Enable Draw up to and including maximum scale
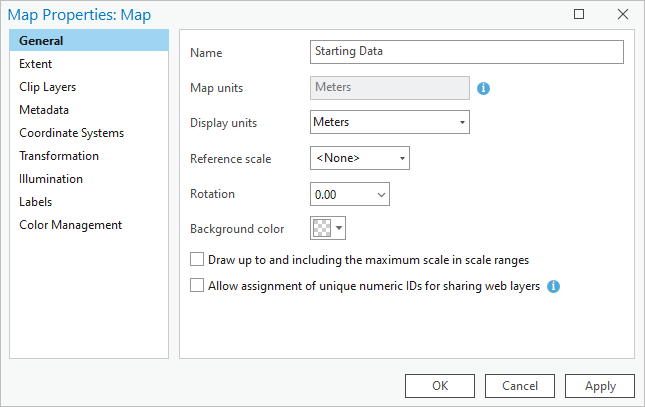The height and width of the screenshot is (407, 645). coord(197,260)
